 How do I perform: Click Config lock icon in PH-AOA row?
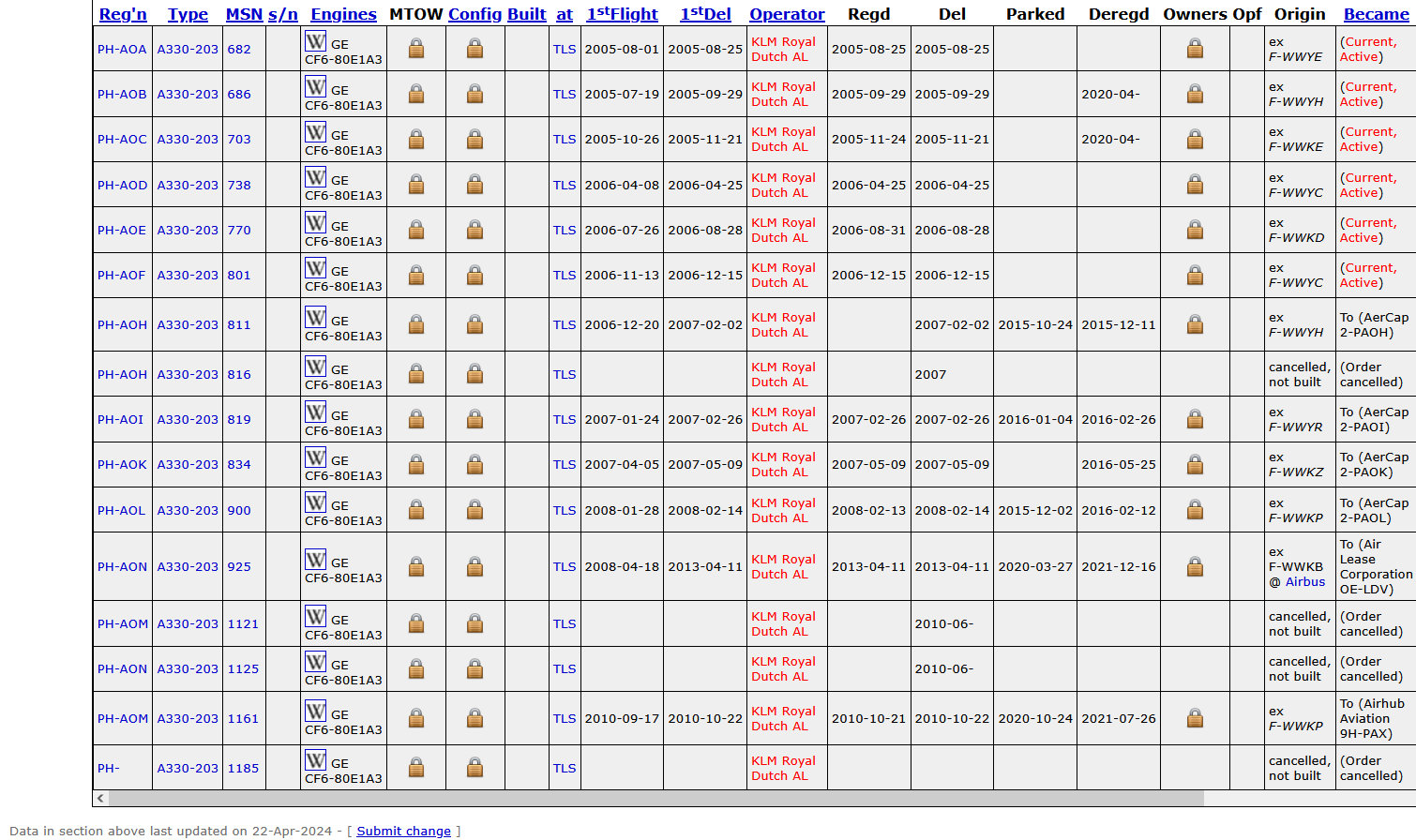coord(475,49)
